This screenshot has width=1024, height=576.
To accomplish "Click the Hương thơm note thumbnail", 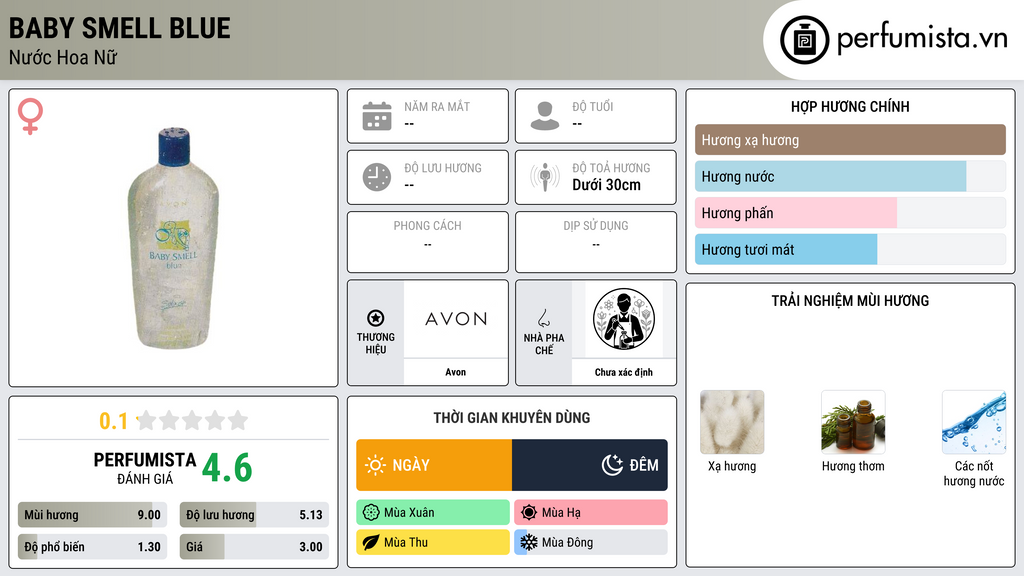I will point(853,422).
